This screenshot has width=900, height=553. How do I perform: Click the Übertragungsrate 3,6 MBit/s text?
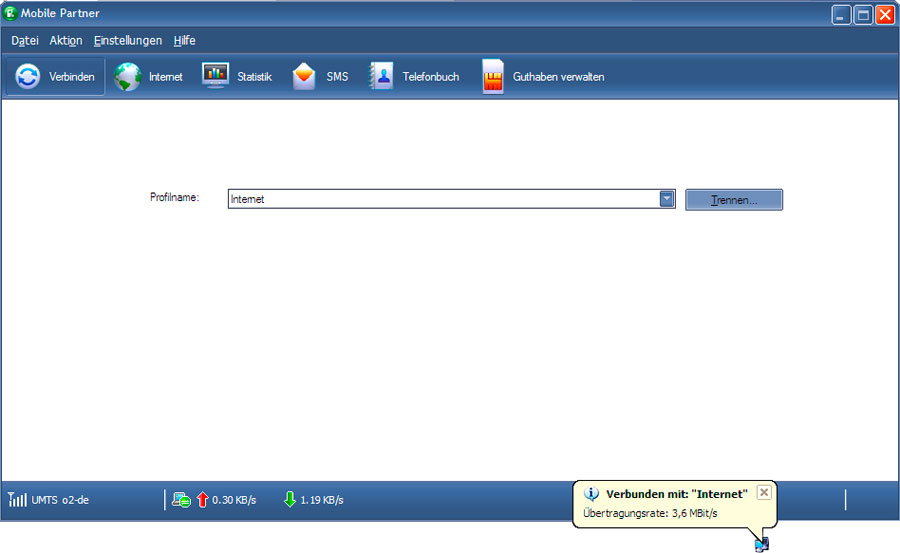650,513
